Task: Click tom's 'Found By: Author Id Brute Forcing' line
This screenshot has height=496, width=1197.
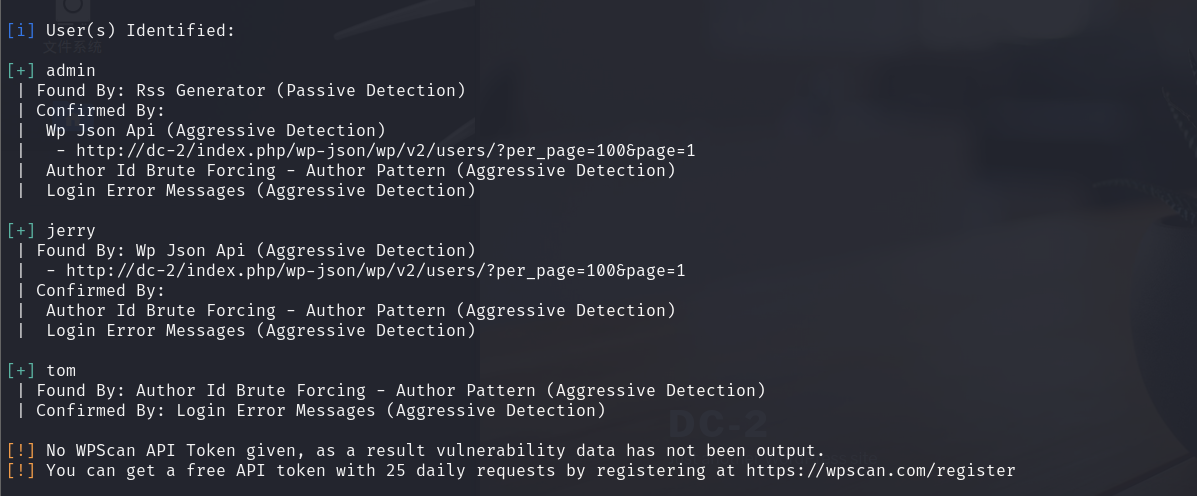Action: [x=401, y=391]
